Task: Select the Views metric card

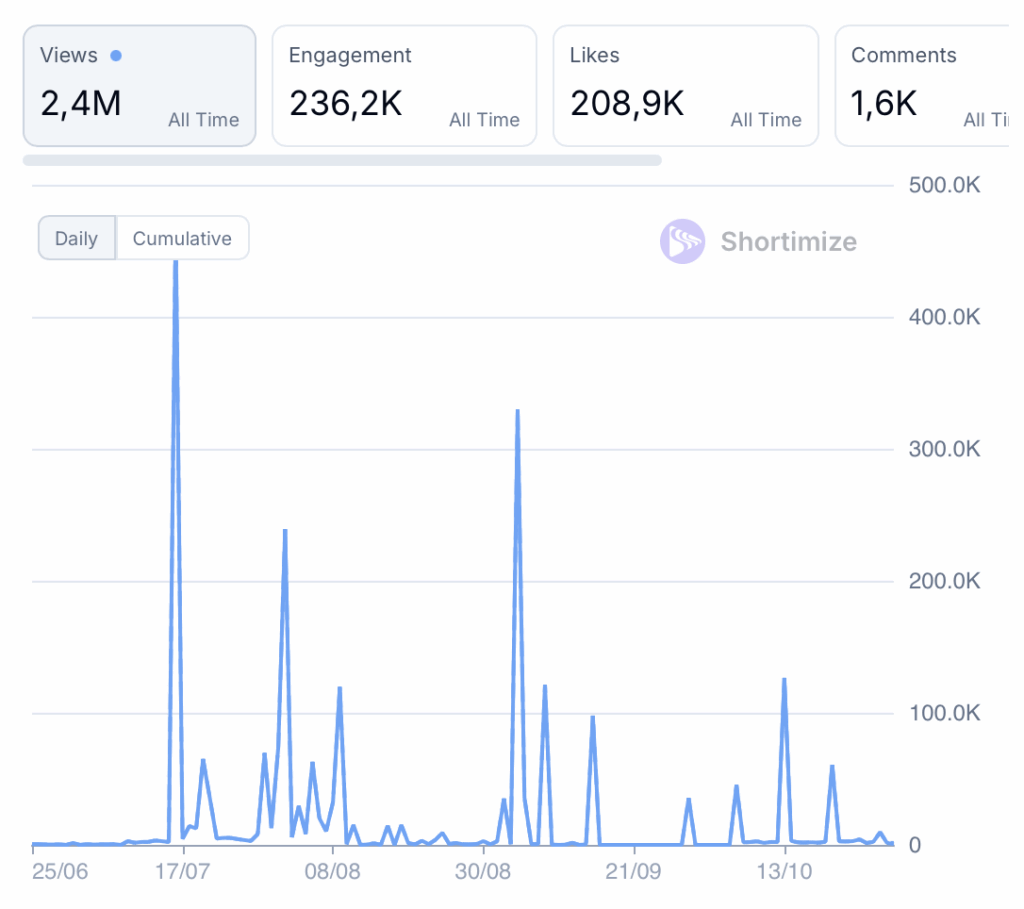Action: click(139, 86)
